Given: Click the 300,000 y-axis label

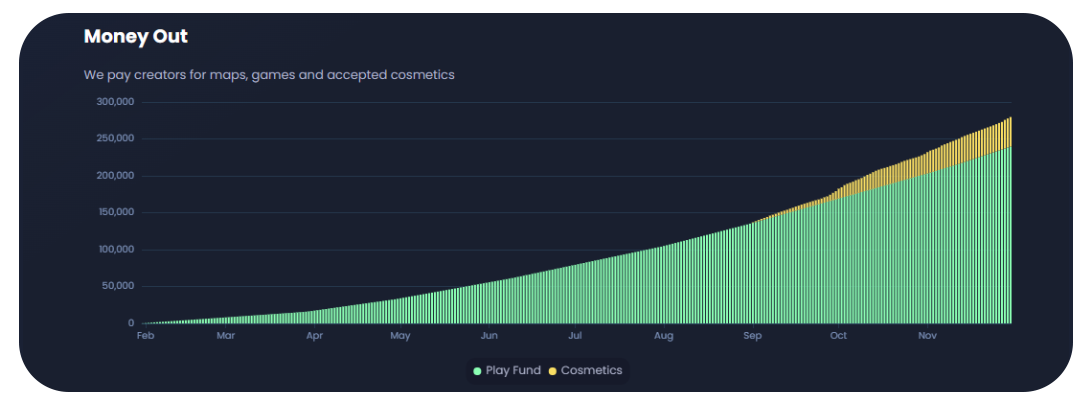Looking at the screenshot, I should [x=115, y=102].
